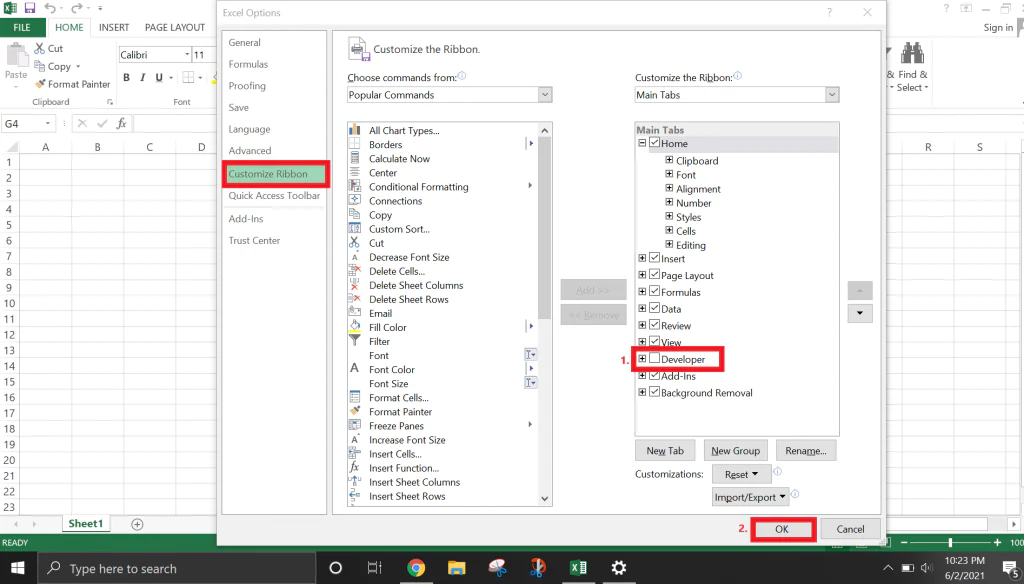Select Quick Access Toolbar category

point(274,195)
